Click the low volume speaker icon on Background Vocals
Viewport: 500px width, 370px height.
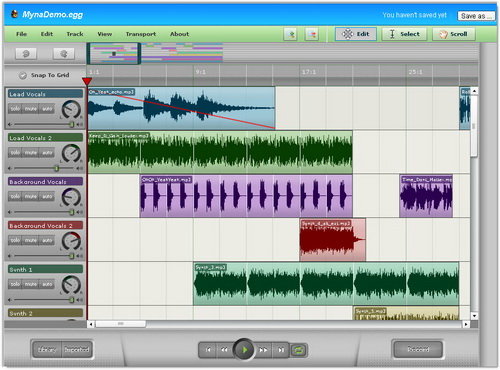click(10, 212)
